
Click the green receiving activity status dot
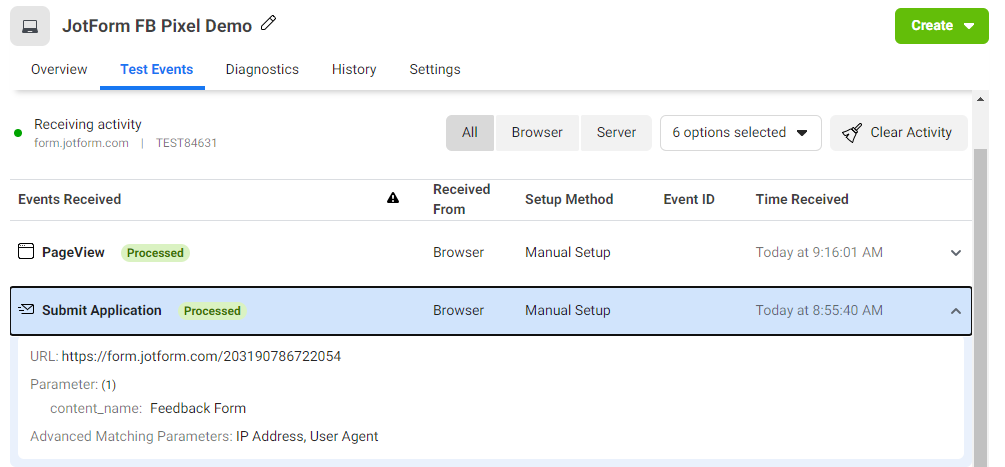(18, 133)
